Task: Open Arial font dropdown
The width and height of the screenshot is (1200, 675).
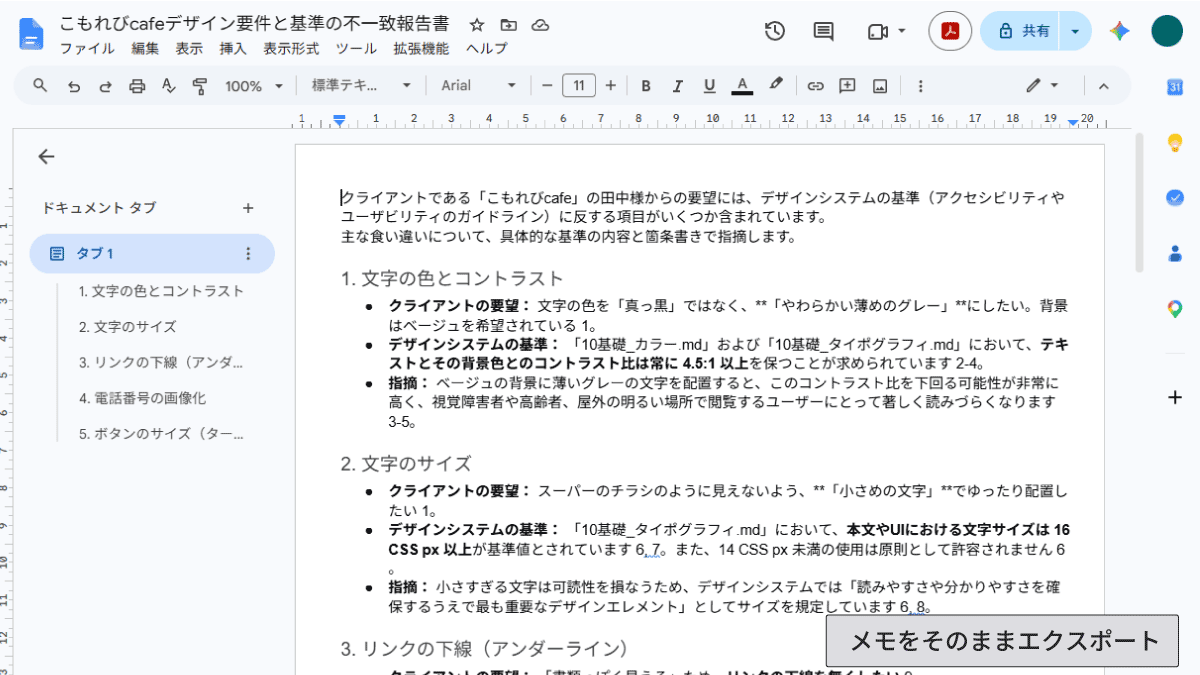Action: point(479,86)
